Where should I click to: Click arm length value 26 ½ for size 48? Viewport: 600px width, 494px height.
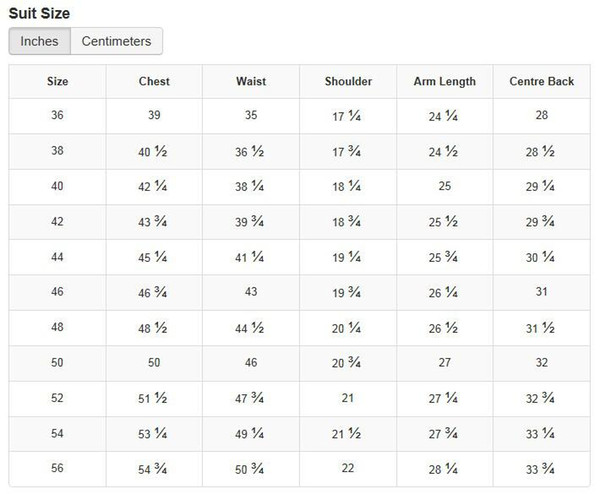[443, 328]
